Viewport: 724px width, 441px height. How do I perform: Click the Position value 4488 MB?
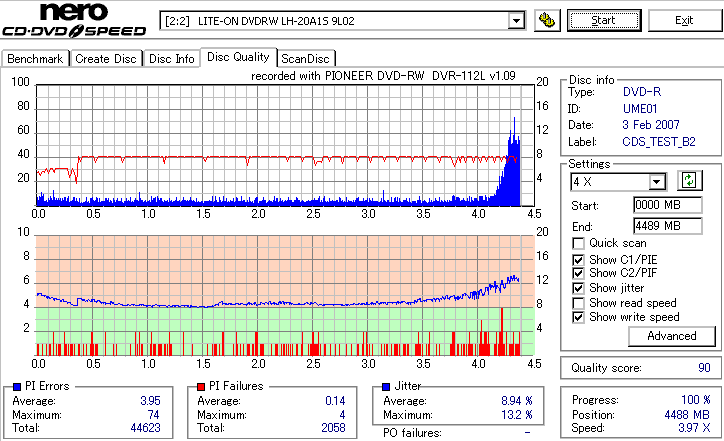(x=687, y=415)
